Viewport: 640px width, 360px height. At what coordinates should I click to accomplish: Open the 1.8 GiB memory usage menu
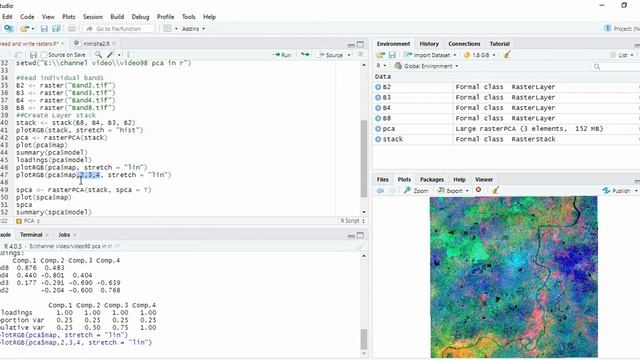tap(480, 55)
